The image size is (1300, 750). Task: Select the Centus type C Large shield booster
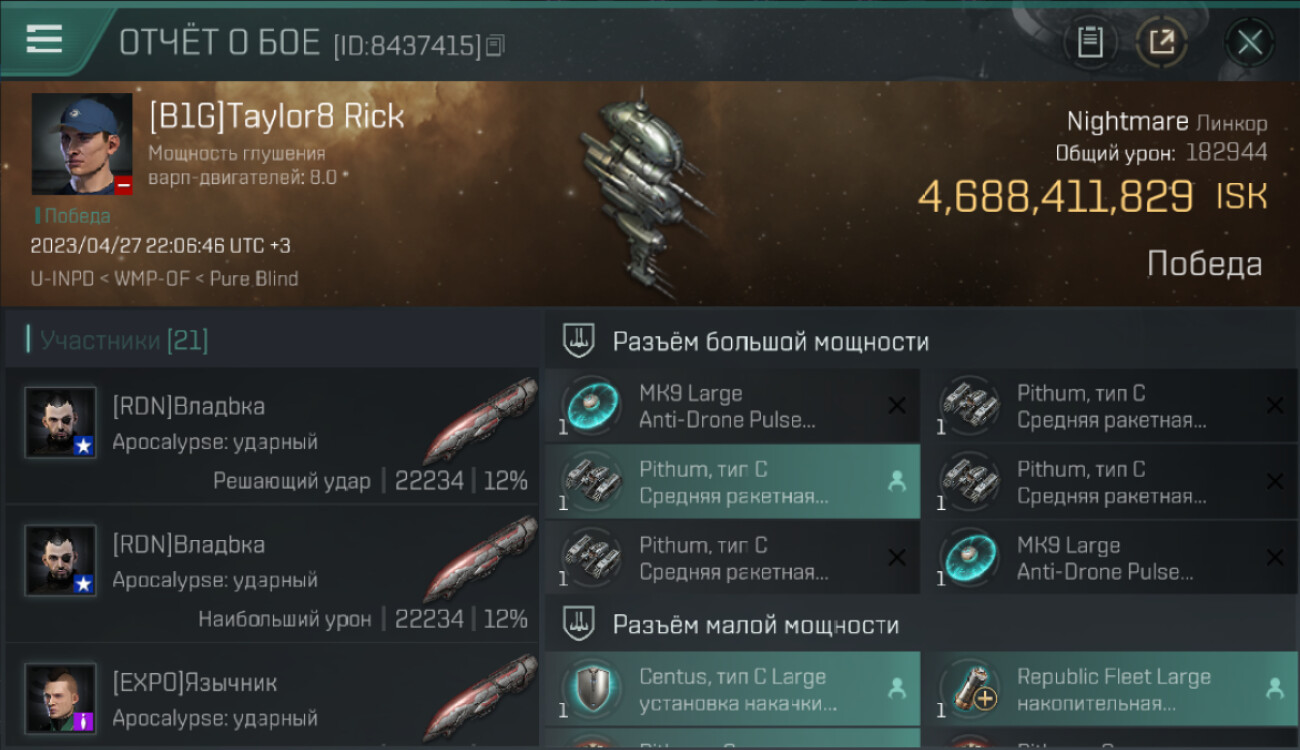[x=732, y=689]
